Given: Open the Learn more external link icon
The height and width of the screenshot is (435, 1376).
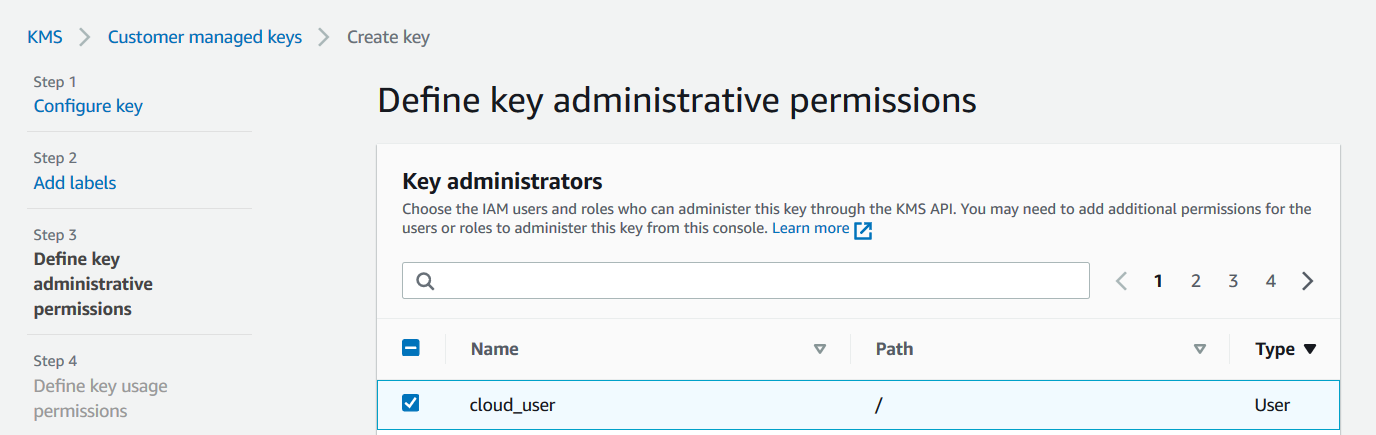Looking at the screenshot, I should [x=864, y=229].
